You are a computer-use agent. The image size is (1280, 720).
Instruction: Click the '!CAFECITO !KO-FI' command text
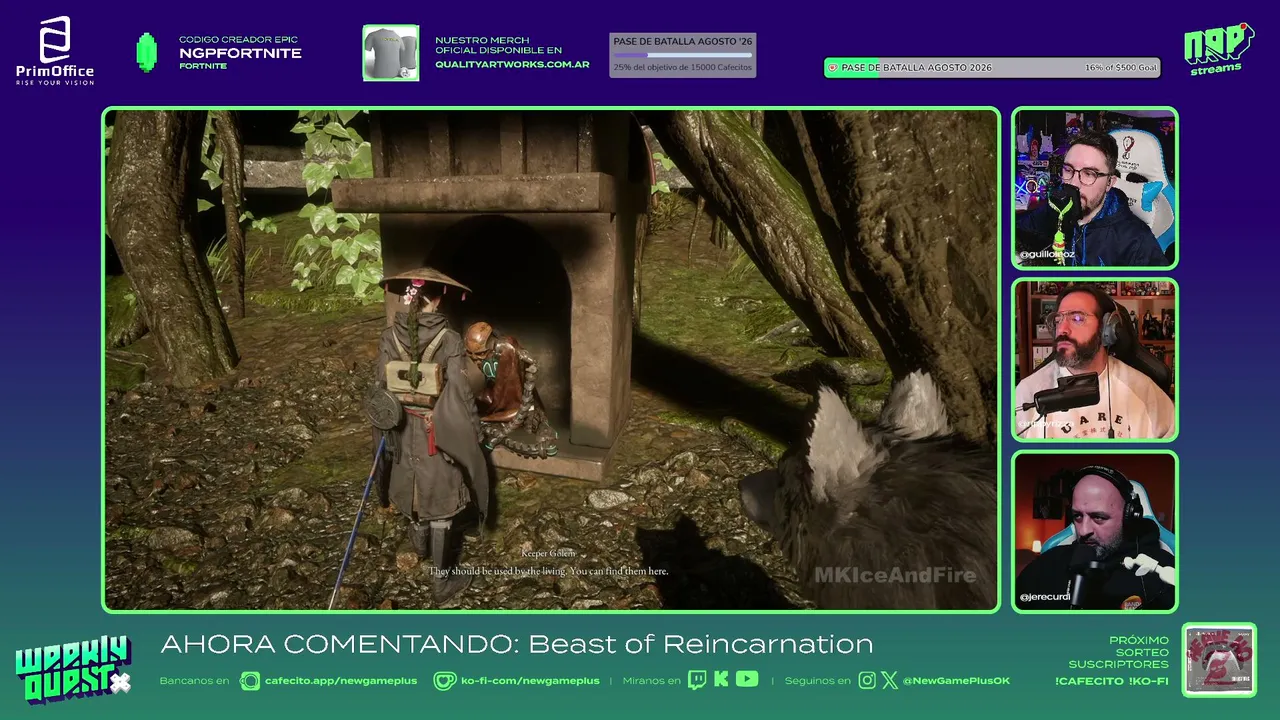coord(1111,681)
